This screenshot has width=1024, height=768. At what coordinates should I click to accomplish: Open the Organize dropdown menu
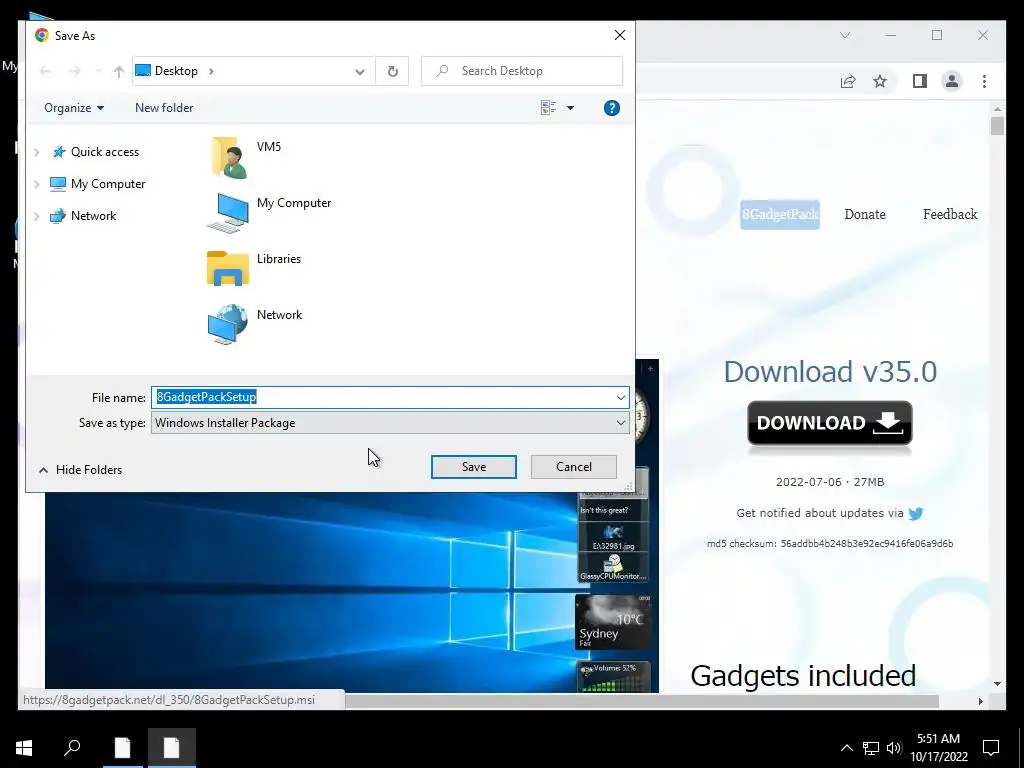[74, 108]
